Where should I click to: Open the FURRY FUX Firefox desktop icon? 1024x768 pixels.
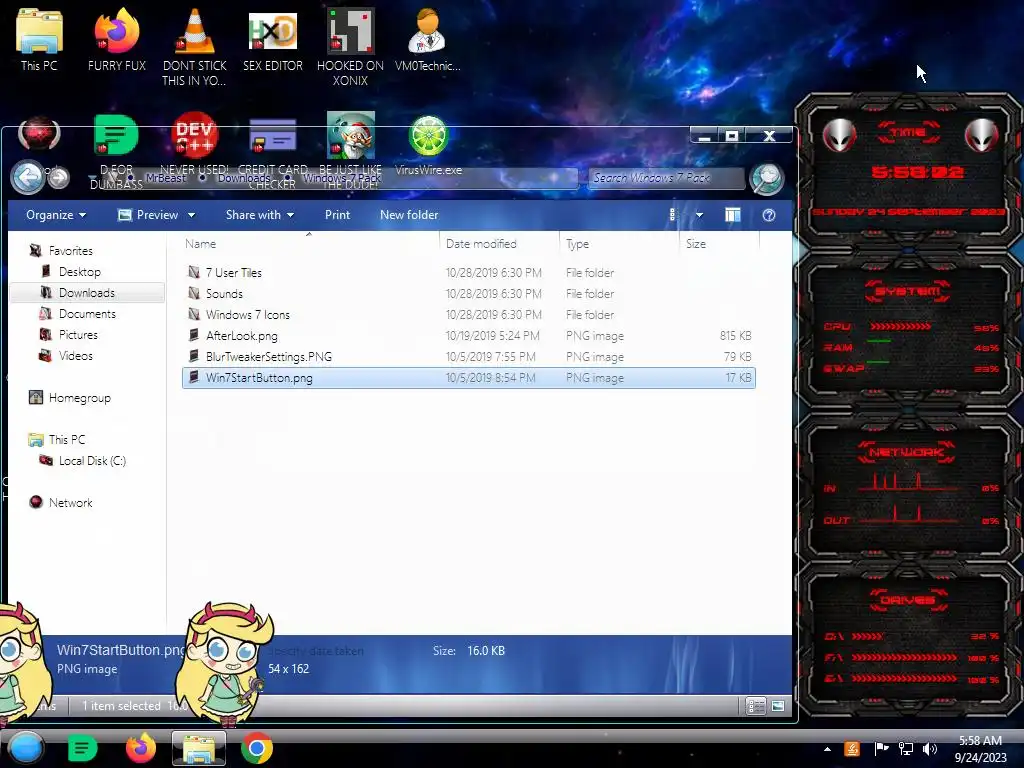coord(117,39)
